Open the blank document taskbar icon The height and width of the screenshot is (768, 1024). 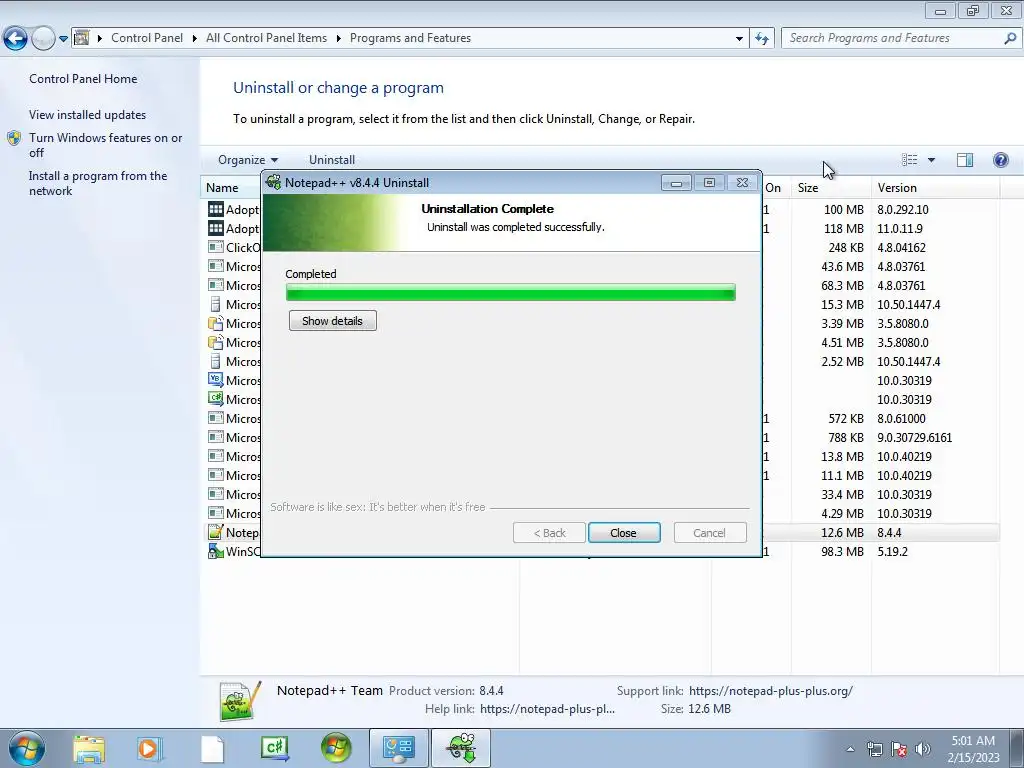click(x=212, y=749)
